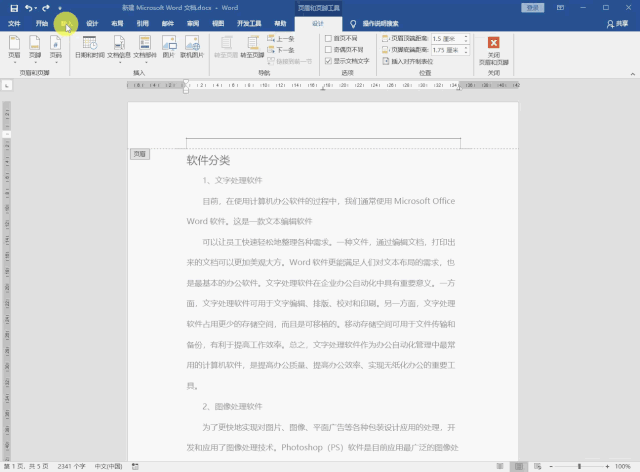This screenshot has width=640, height=472.
Task: Click word count 2341 个字
Action: tap(71, 466)
